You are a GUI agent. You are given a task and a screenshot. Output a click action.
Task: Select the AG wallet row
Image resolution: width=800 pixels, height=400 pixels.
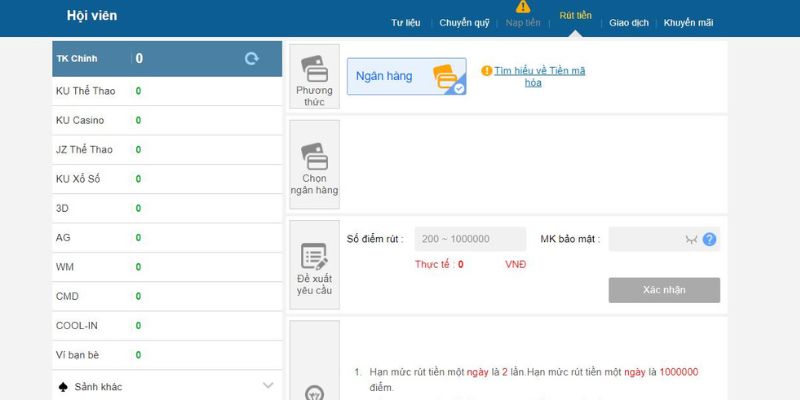pos(167,238)
